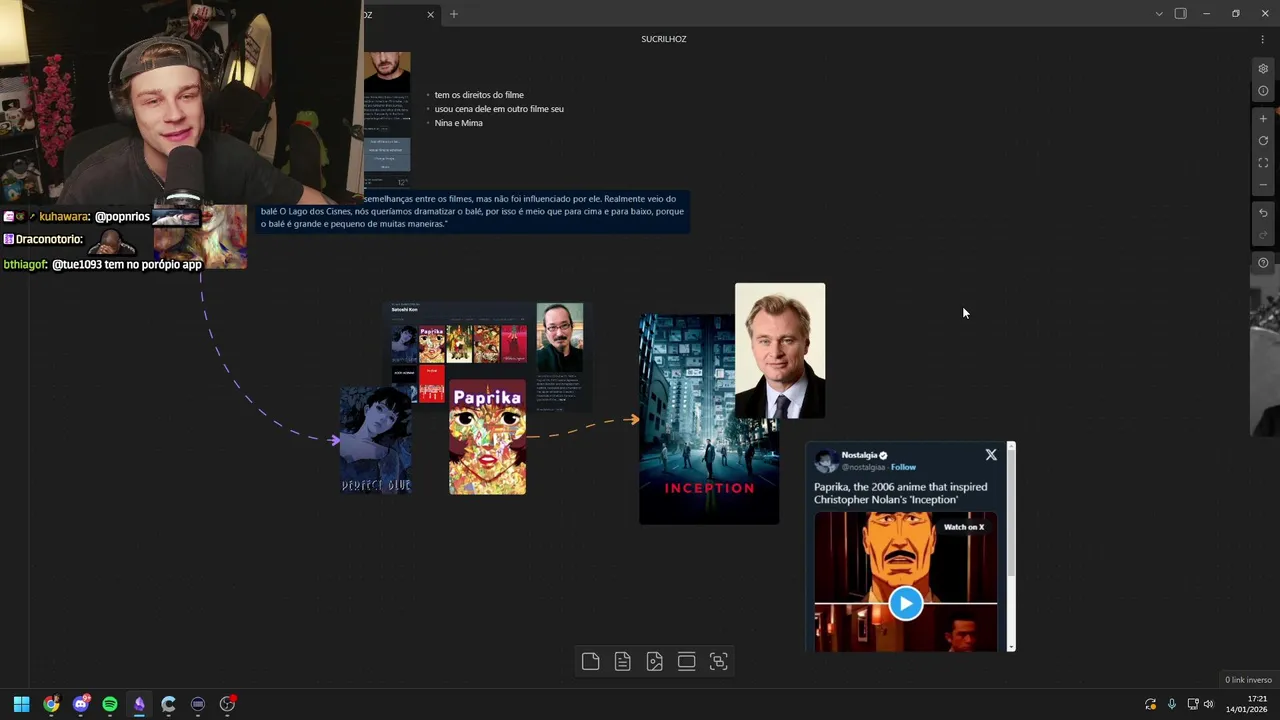Open Obsidian from taskbar
The height and width of the screenshot is (720, 1280).
click(x=139, y=704)
